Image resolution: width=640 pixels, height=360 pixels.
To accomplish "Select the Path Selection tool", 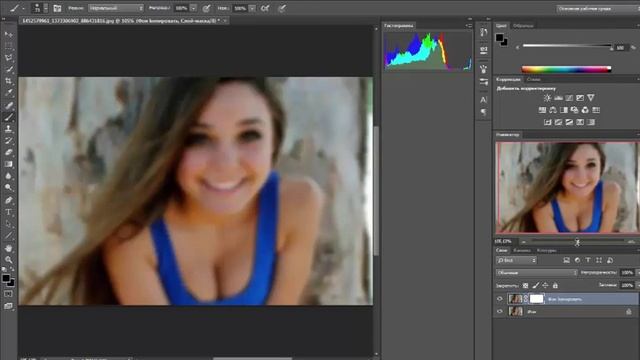I will click(x=9, y=224).
